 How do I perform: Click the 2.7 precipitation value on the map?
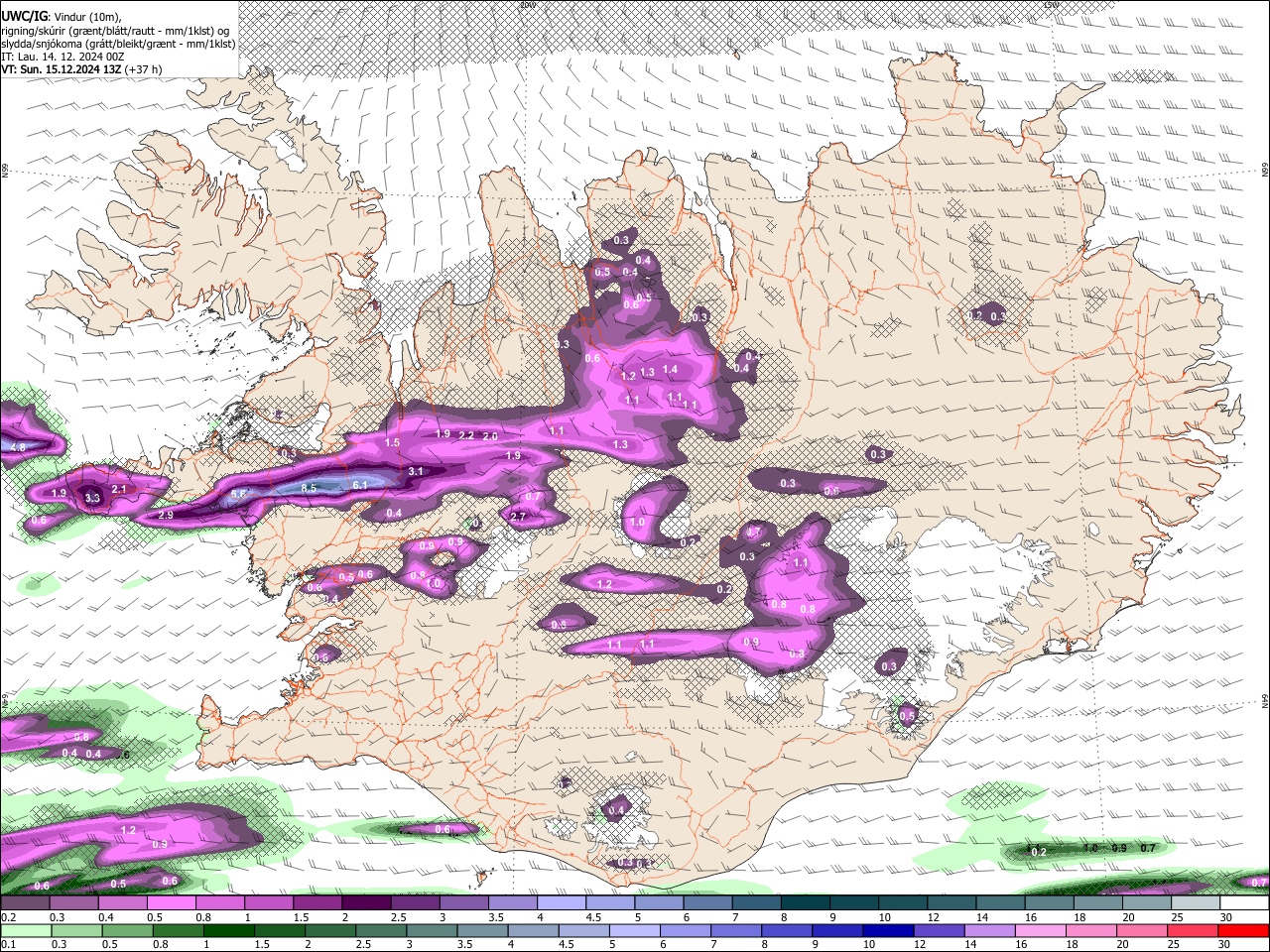pos(518,517)
